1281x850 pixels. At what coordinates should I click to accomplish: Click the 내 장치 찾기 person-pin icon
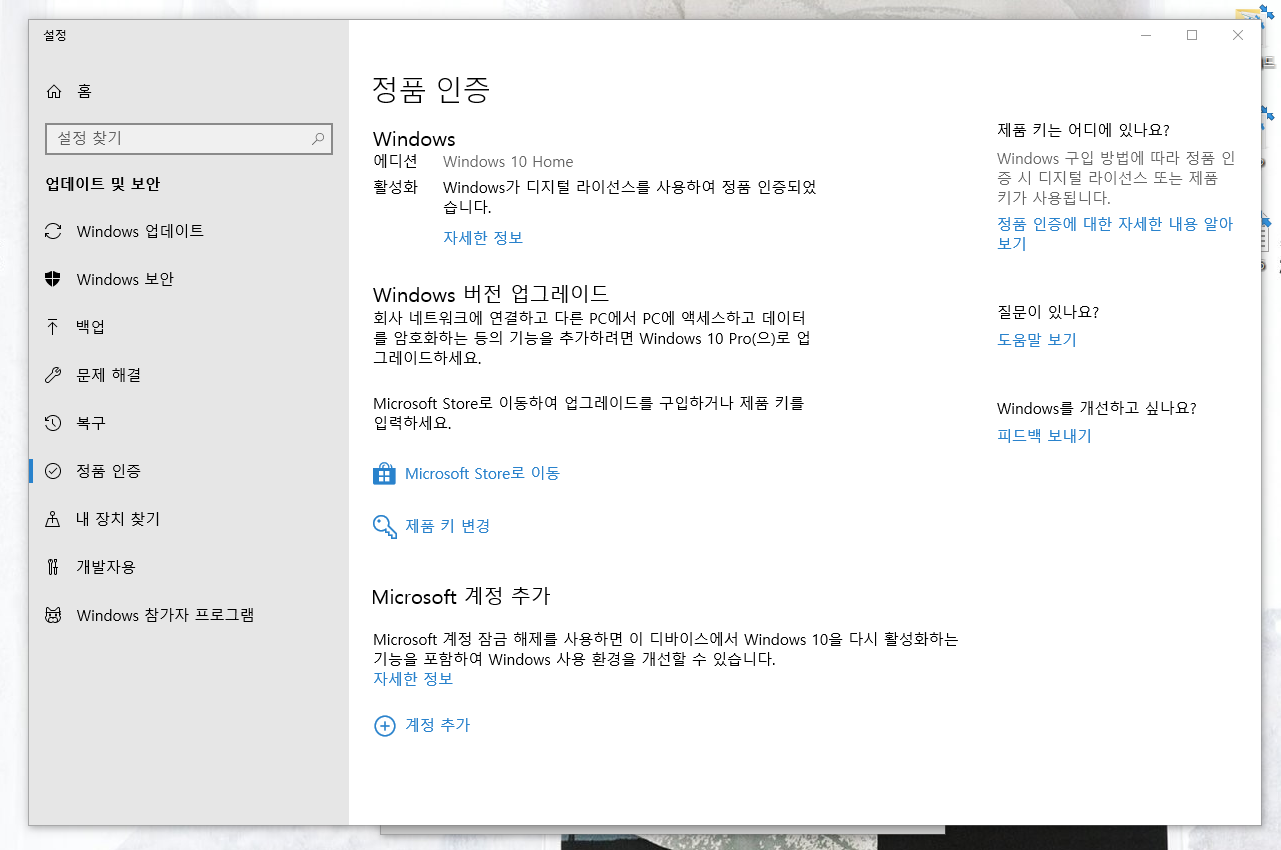tap(54, 519)
